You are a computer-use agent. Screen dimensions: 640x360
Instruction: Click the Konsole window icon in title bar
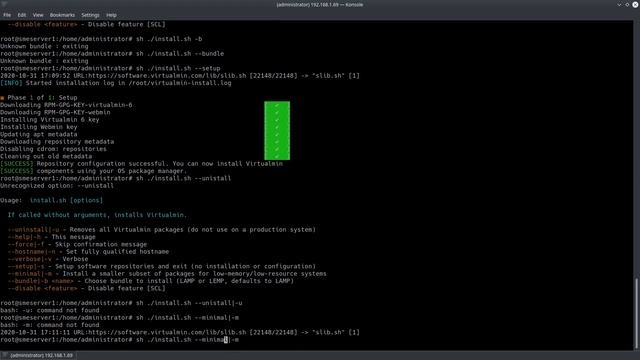(4, 4)
